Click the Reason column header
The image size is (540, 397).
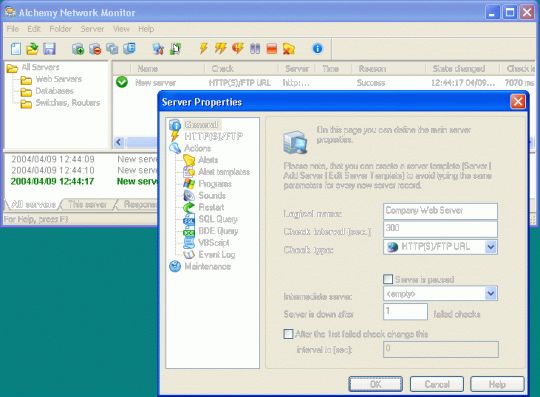(388, 69)
